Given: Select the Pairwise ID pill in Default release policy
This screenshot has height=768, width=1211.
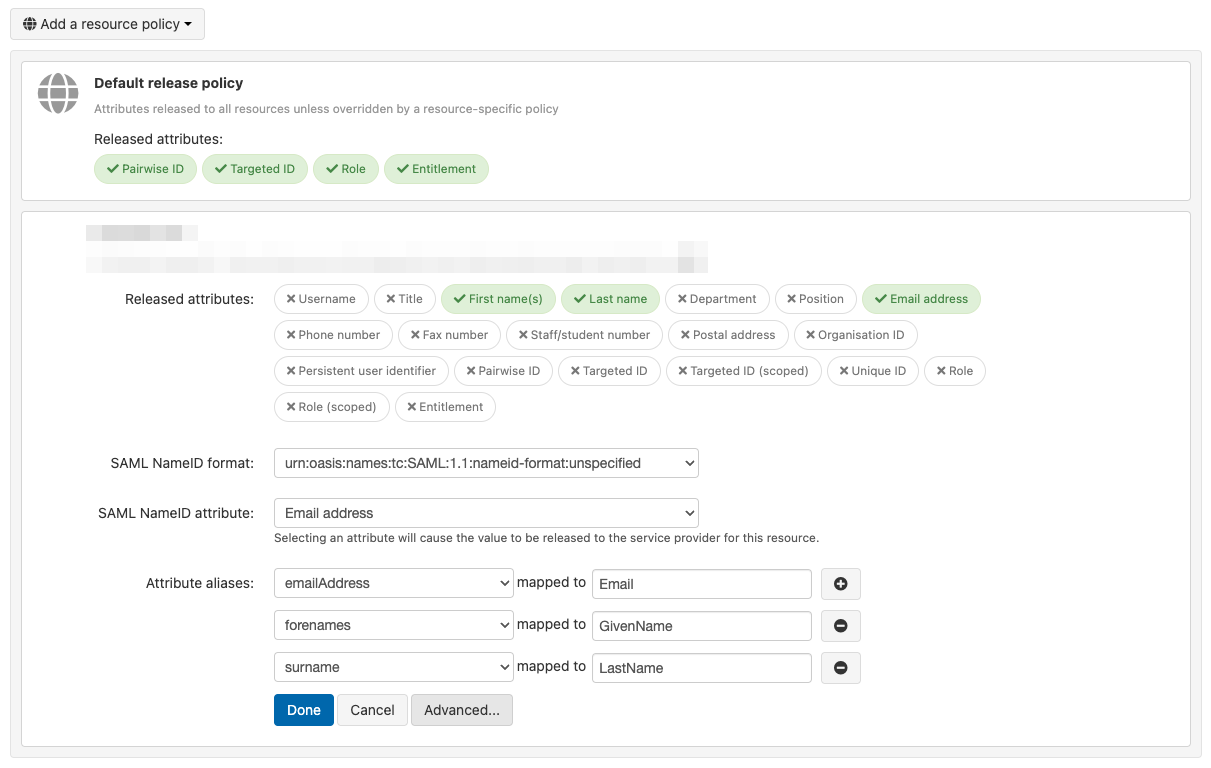Looking at the screenshot, I should [x=145, y=168].
